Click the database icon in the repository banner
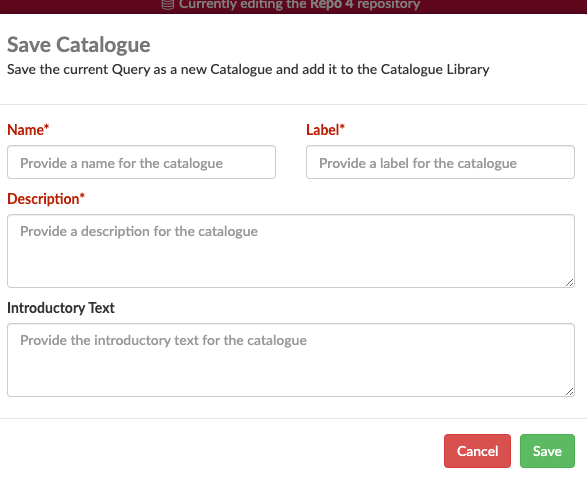The width and height of the screenshot is (587, 481). click(x=168, y=4)
